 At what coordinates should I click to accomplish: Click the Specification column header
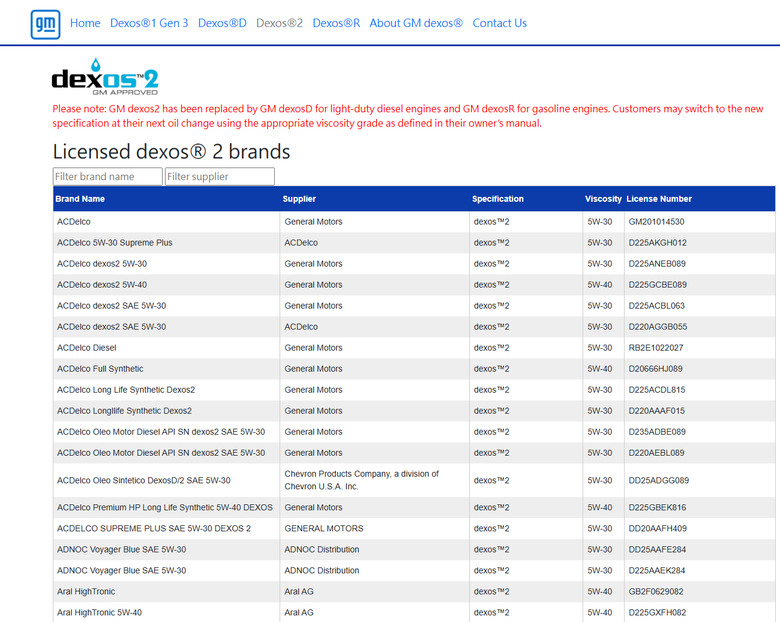click(x=498, y=199)
